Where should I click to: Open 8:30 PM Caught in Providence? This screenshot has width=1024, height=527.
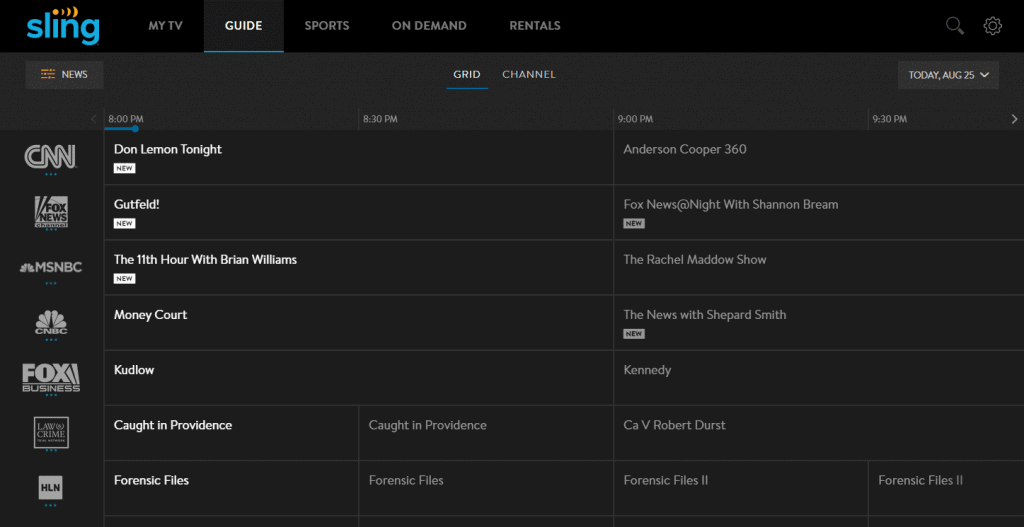tap(486, 433)
